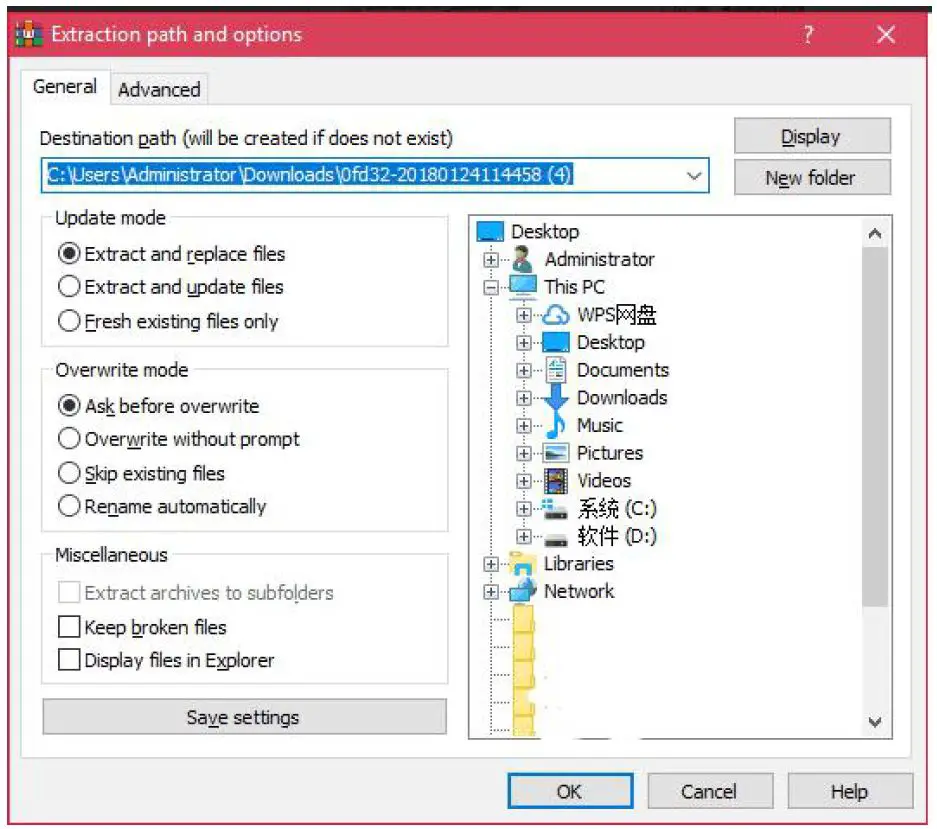The height and width of the screenshot is (829, 937).
Task: Click the folder tree scroll up arrow
Action: coord(875,233)
